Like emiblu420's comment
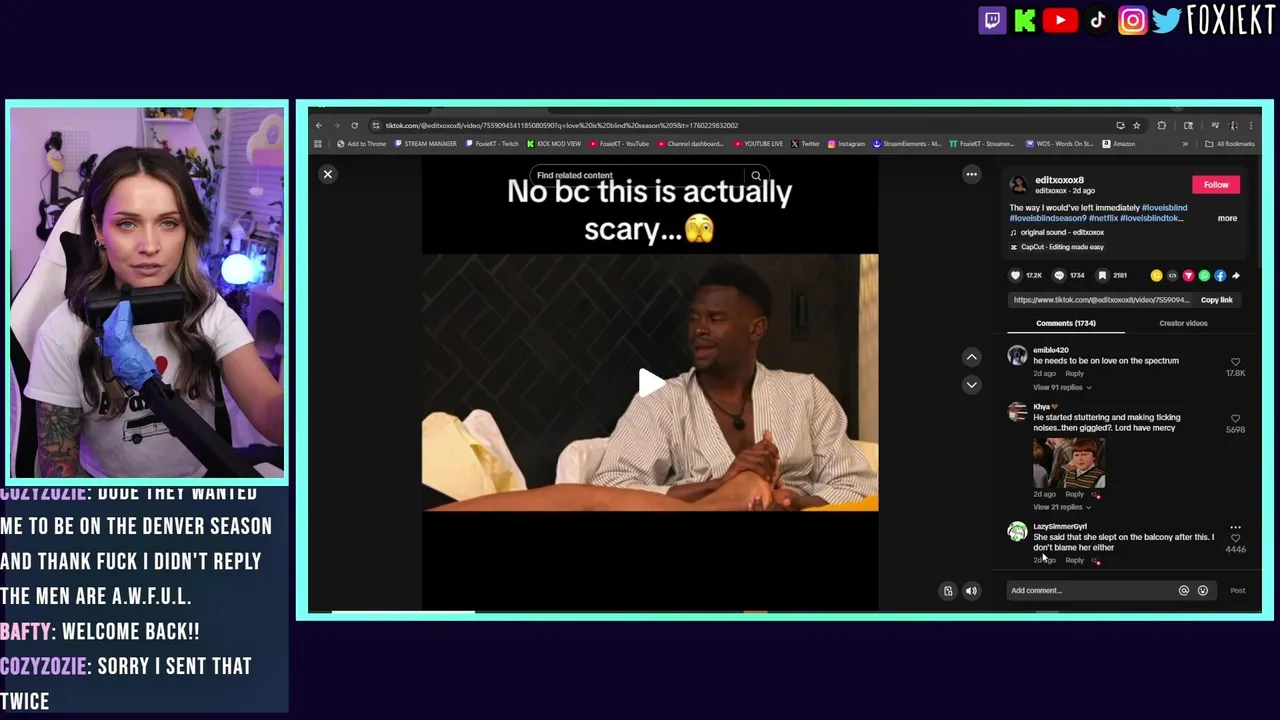This screenshot has height=720, width=1280. (x=1235, y=362)
